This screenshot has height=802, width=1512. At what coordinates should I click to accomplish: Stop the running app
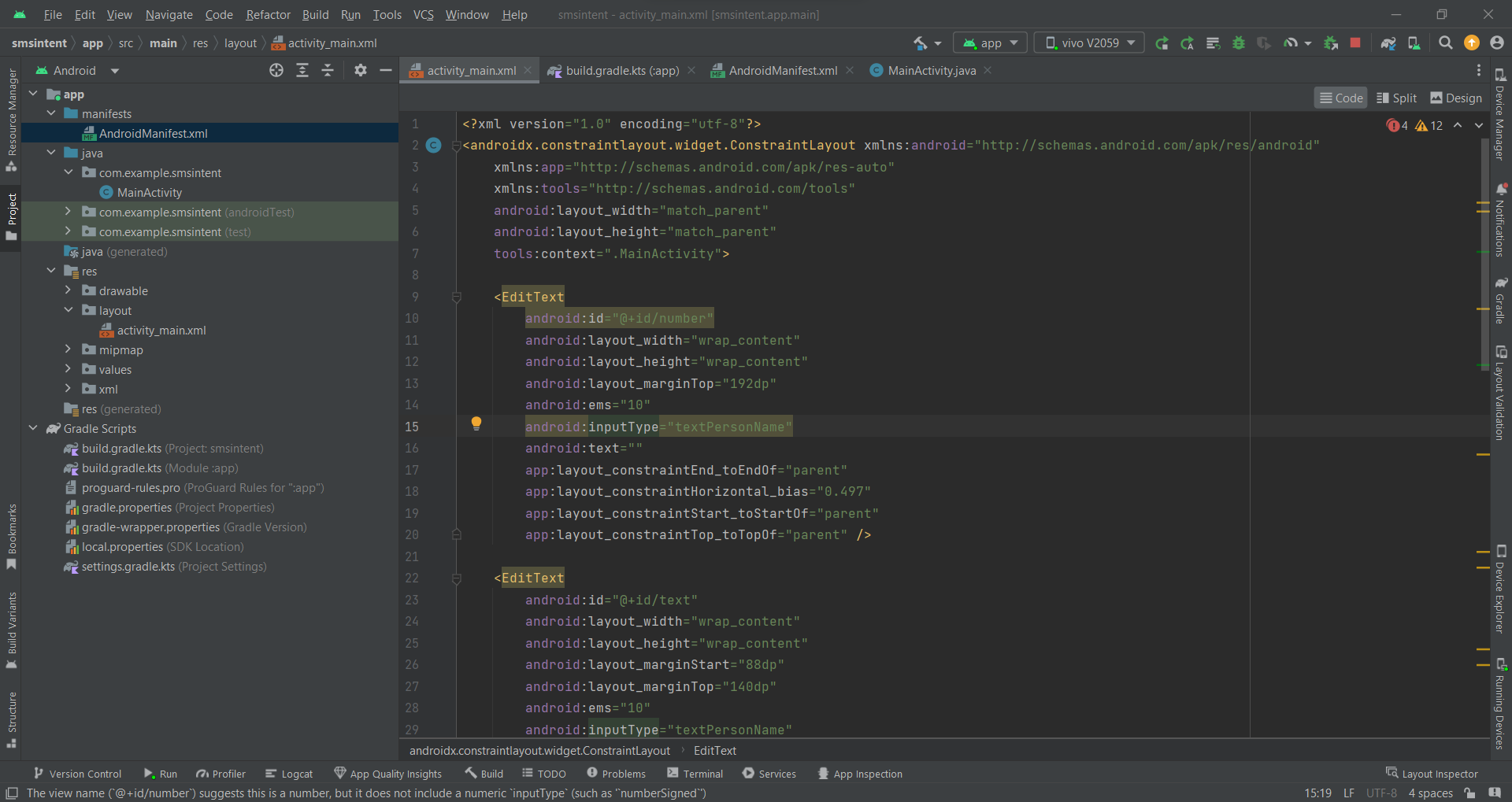tap(1356, 43)
